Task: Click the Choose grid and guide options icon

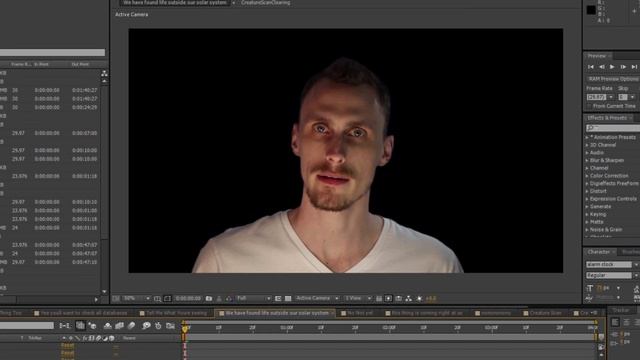Action: point(158,299)
